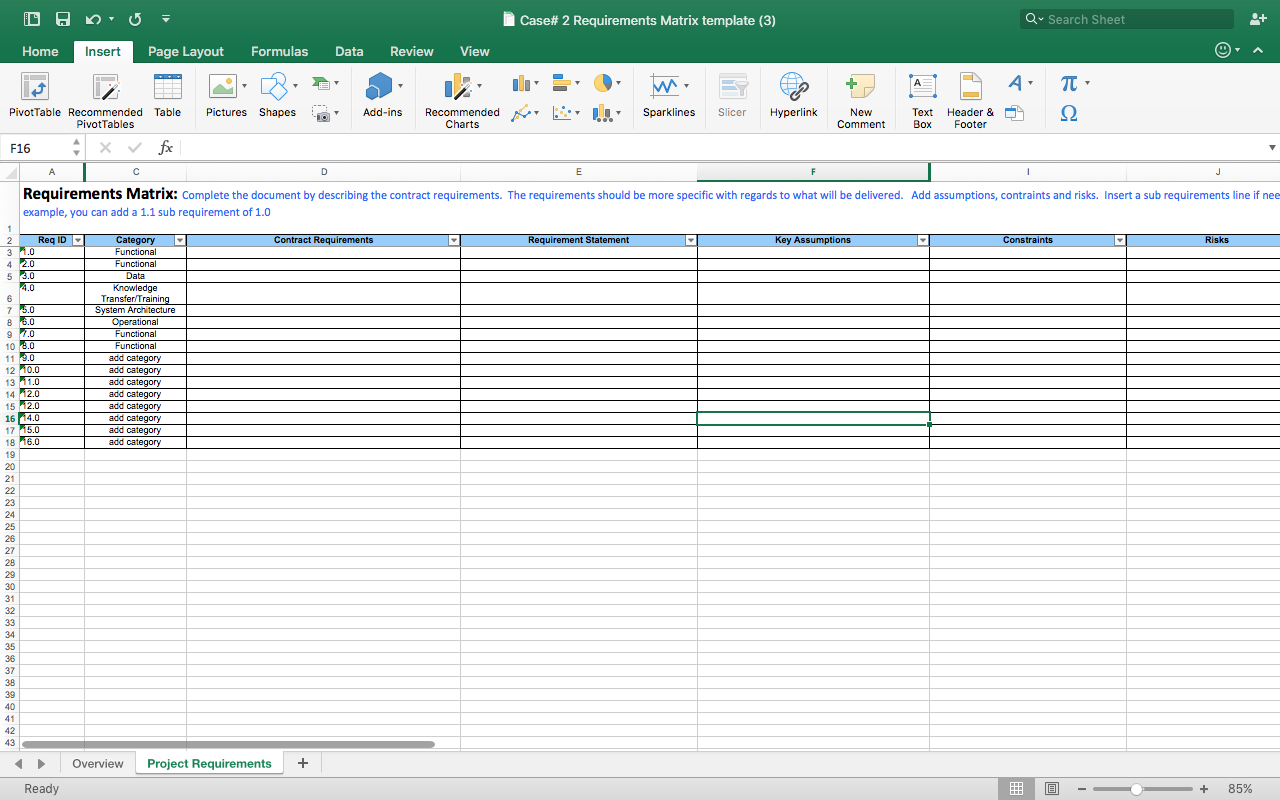
Task: Open Recommended PivotTables
Action: click(x=105, y=97)
